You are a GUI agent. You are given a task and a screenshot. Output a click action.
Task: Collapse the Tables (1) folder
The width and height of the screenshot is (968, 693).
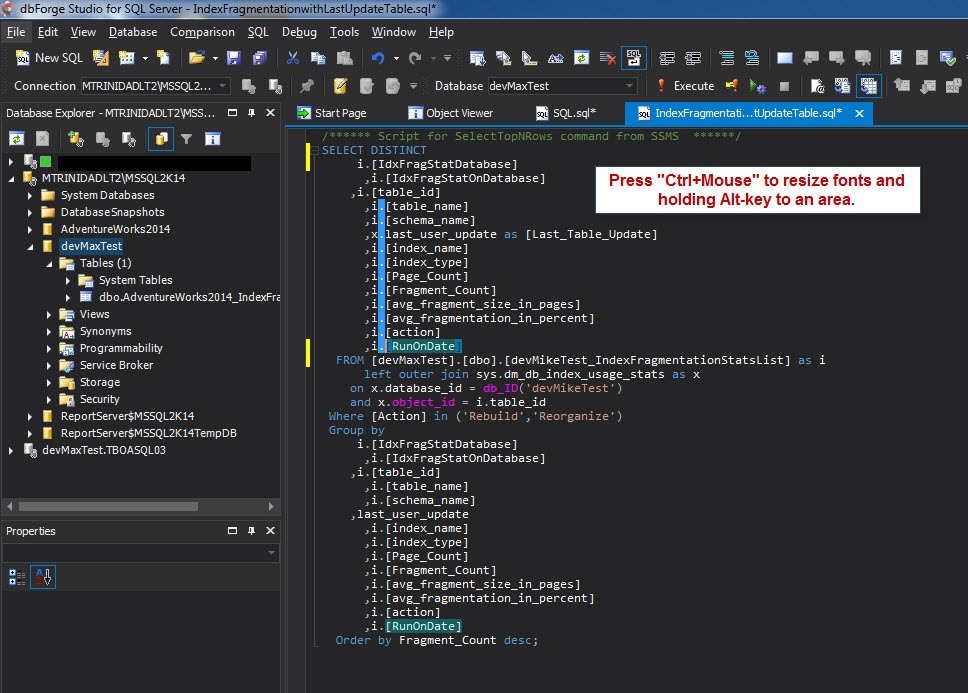pos(49,264)
